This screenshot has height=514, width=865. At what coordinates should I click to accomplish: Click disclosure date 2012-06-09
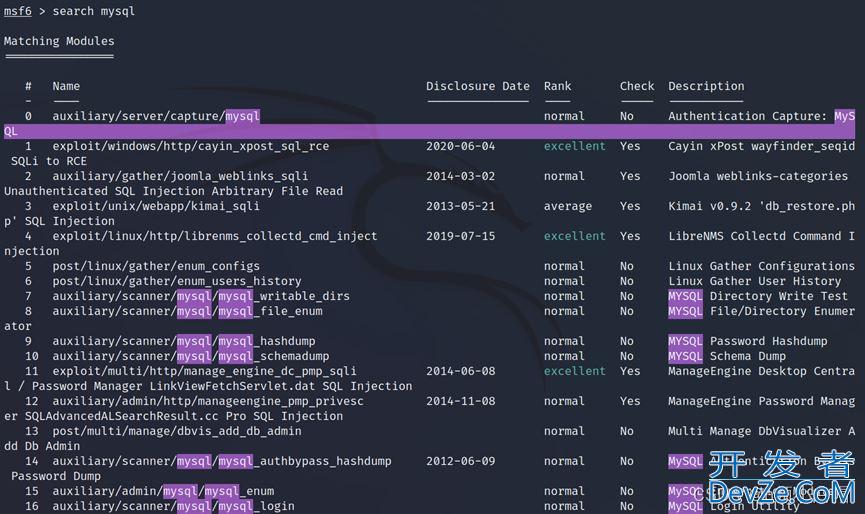pos(461,461)
